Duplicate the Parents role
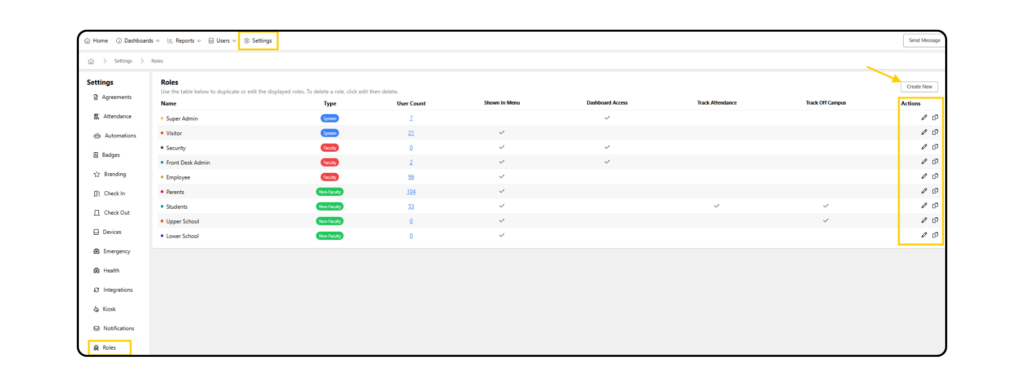Viewport: 1024px width, 386px height. (x=935, y=191)
